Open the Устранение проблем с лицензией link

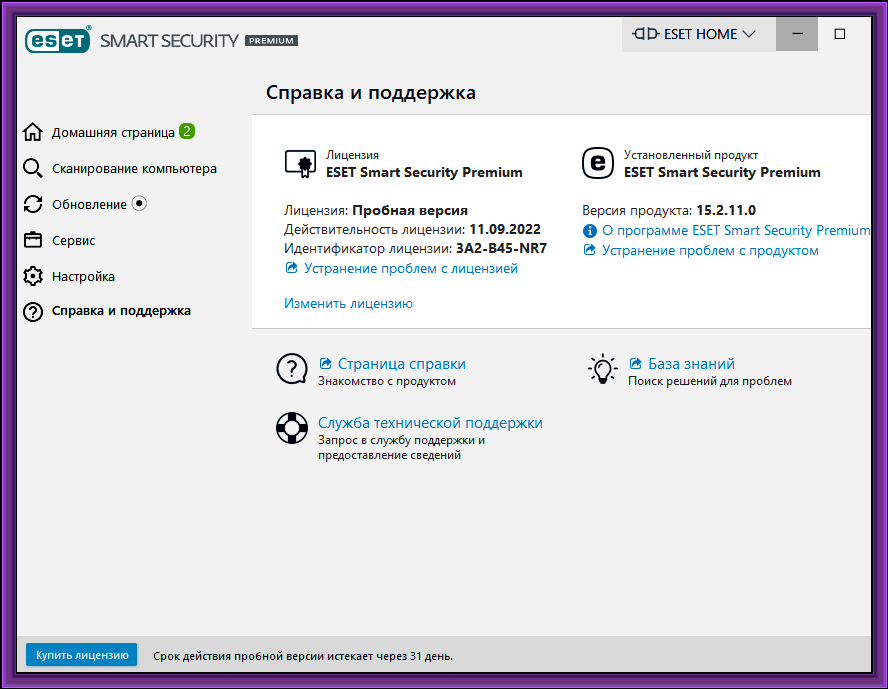(x=411, y=268)
